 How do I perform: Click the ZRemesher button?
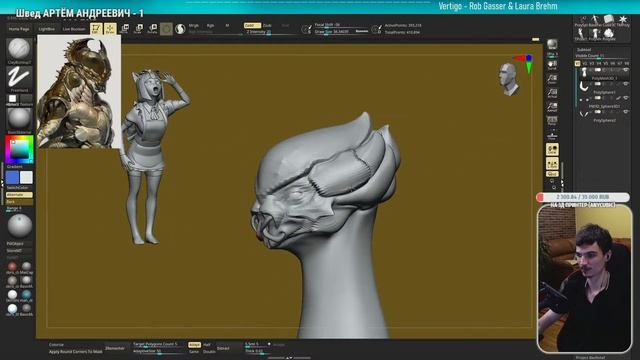click(x=116, y=348)
